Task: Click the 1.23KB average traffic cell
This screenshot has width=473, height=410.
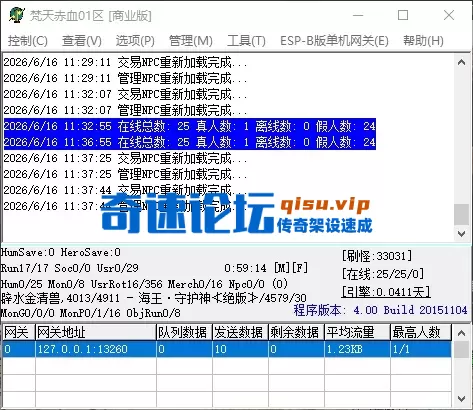Action: 357,349
